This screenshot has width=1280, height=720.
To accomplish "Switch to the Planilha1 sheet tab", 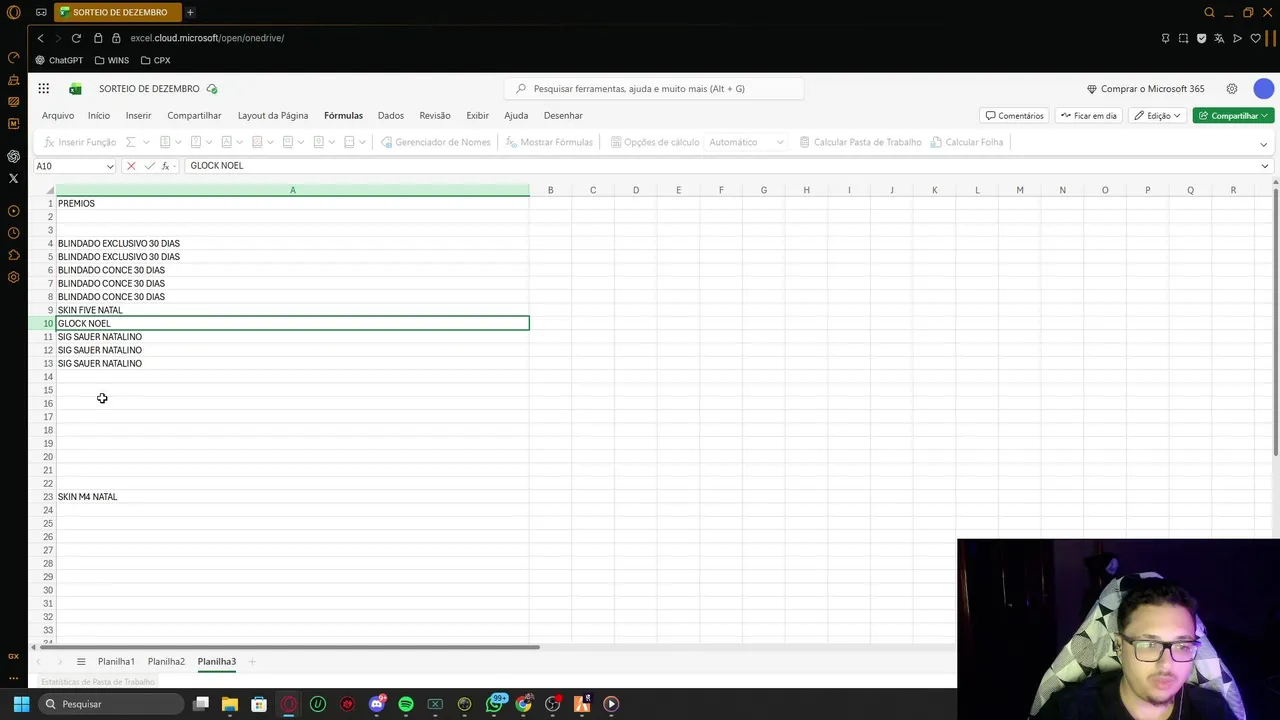I will point(116,662).
